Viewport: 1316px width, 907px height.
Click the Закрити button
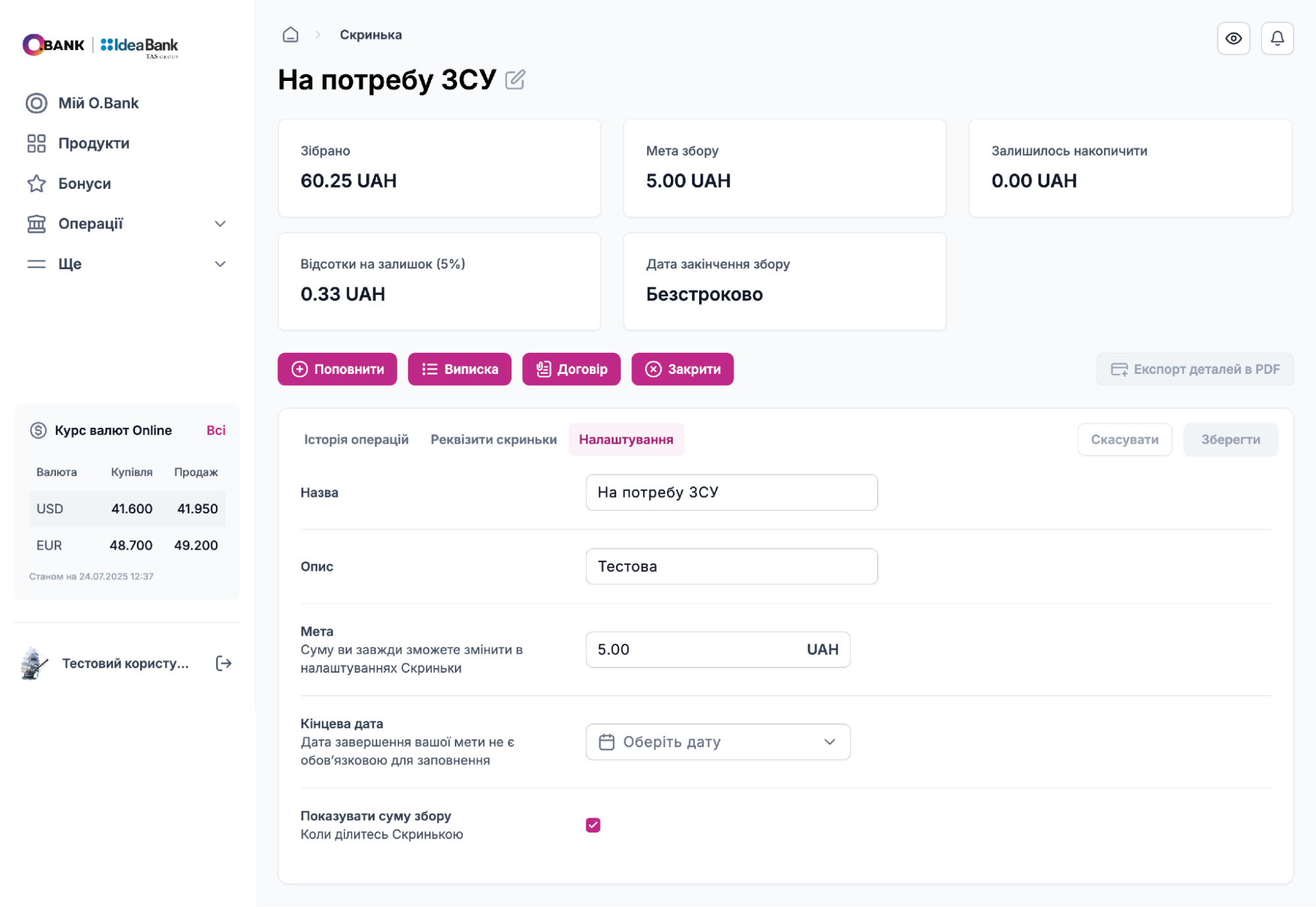tap(682, 369)
